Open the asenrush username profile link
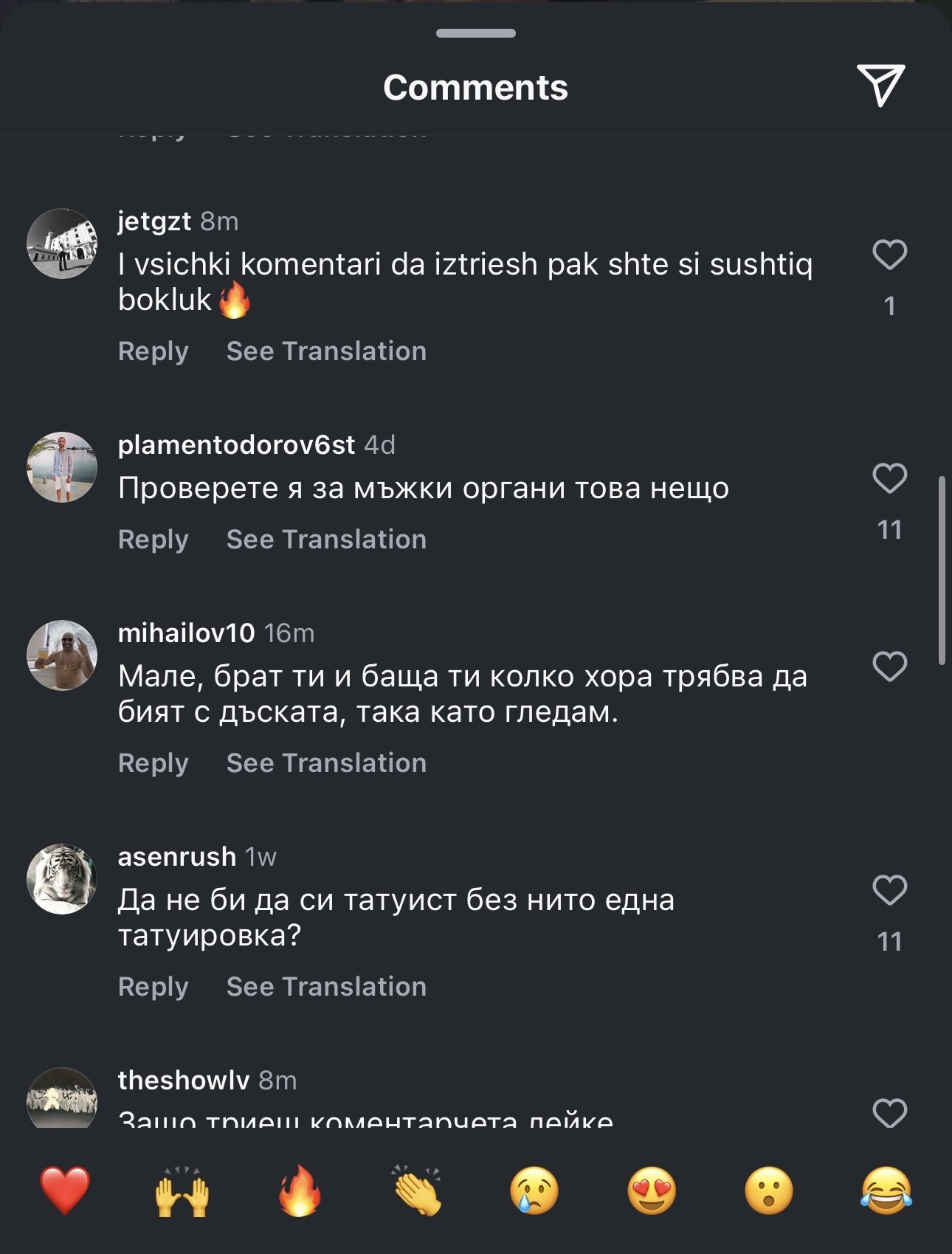Image resolution: width=952 pixels, height=1254 pixels. pyautogui.click(x=177, y=857)
